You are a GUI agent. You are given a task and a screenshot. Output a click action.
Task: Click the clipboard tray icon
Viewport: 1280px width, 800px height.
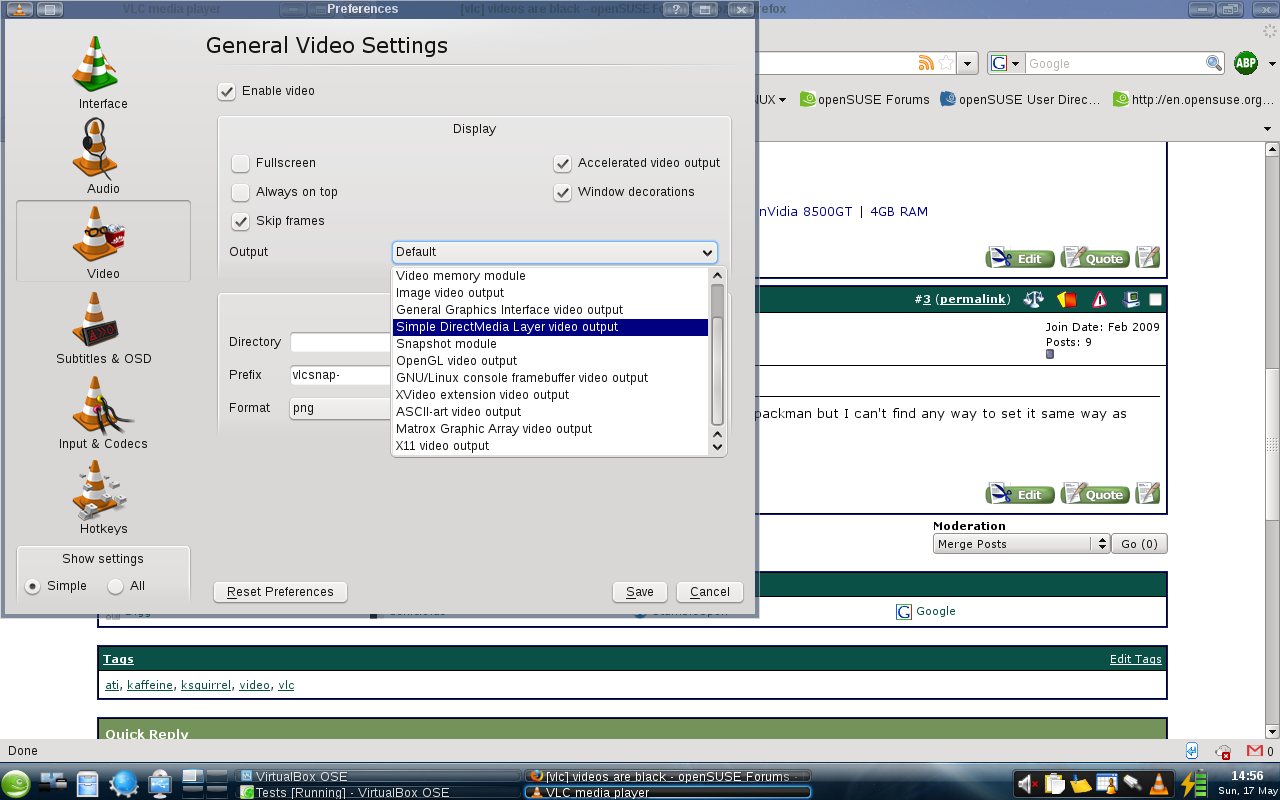pyautogui.click(x=1054, y=784)
